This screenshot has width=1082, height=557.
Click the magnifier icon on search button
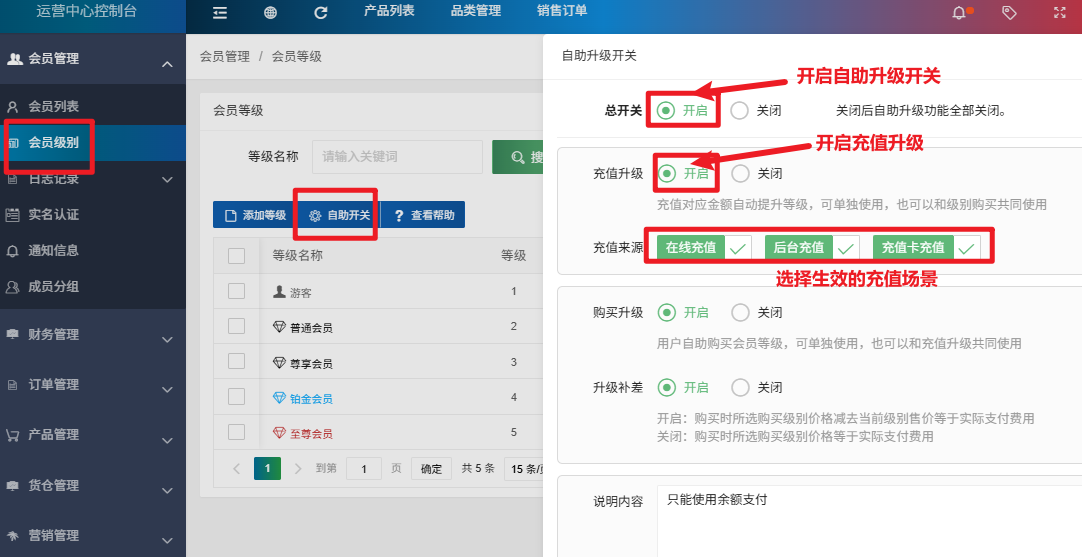tap(518, 157)
